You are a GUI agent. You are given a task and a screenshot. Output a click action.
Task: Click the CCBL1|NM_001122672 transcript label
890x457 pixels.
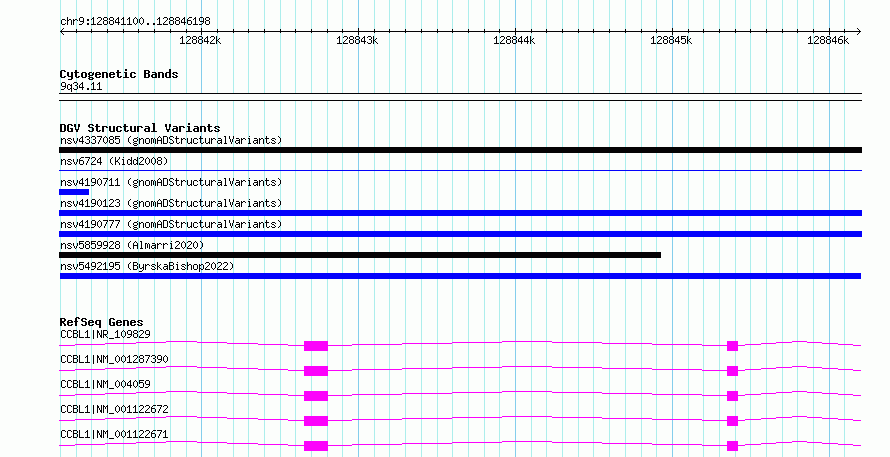point(114,409)
